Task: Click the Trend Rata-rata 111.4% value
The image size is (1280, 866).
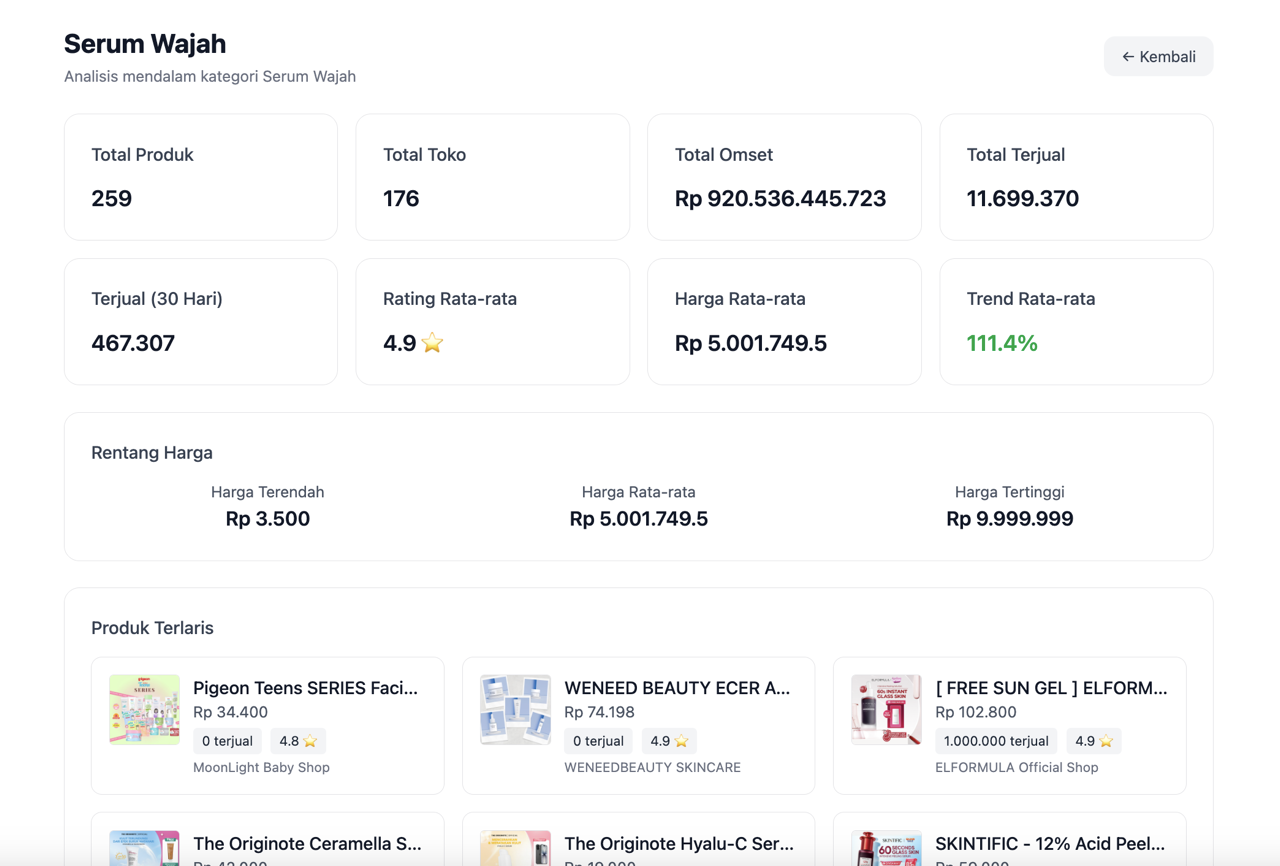Action: coord(1002,343)
